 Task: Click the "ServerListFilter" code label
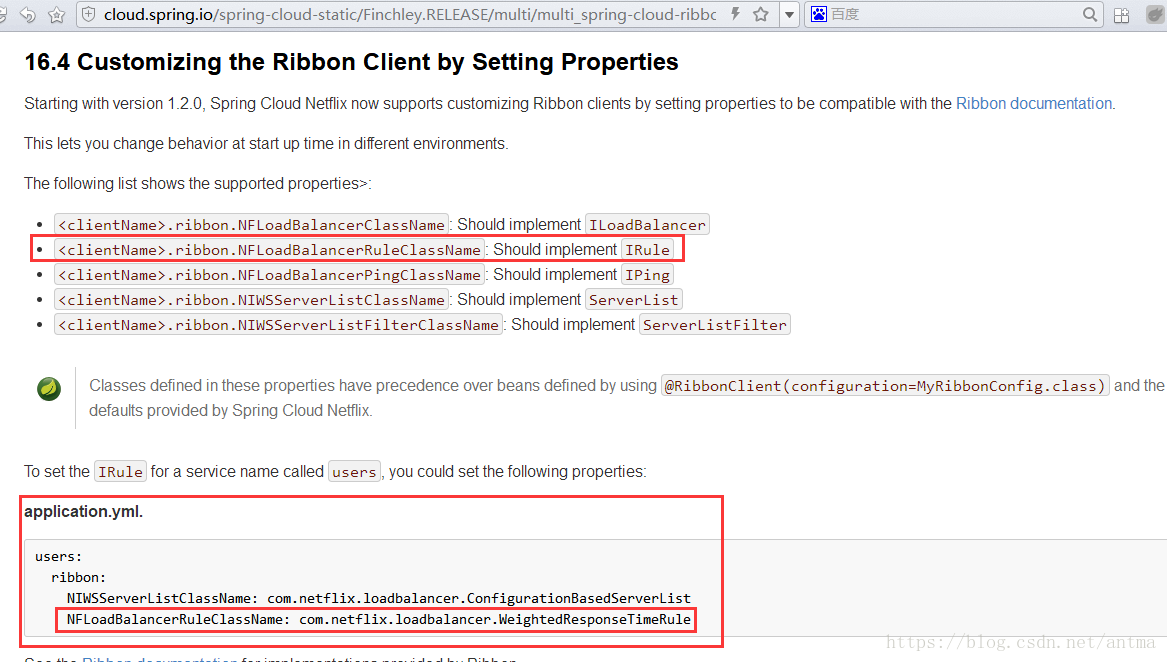coord(715,325)
